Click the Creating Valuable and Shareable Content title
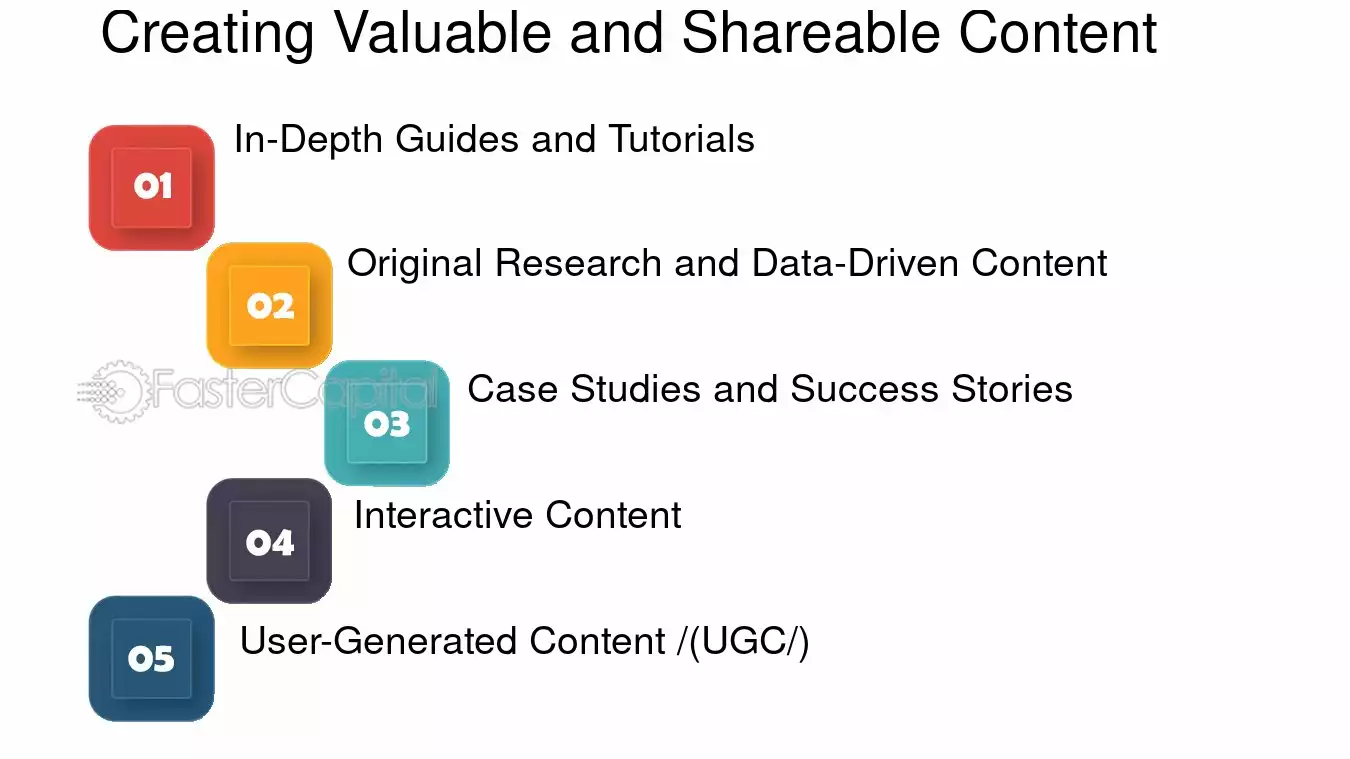The width and height of the screenshot is (1350, 759). point(629,34)
